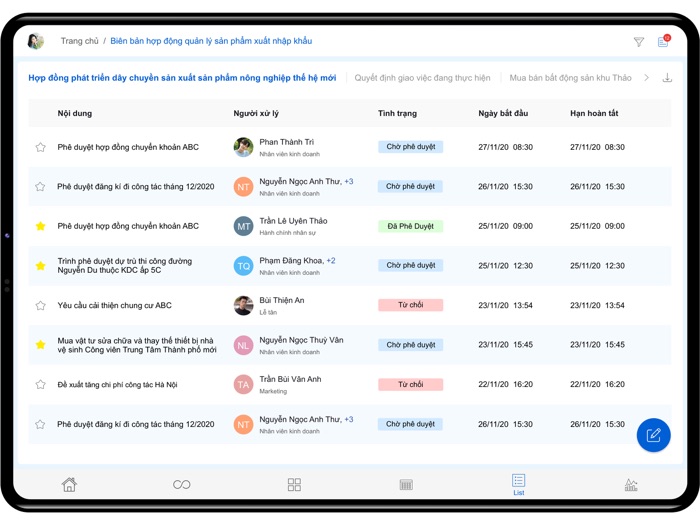Open the calendar board icon in bottom bar
This screenshot has width=700, height=525.
point(406,484)
